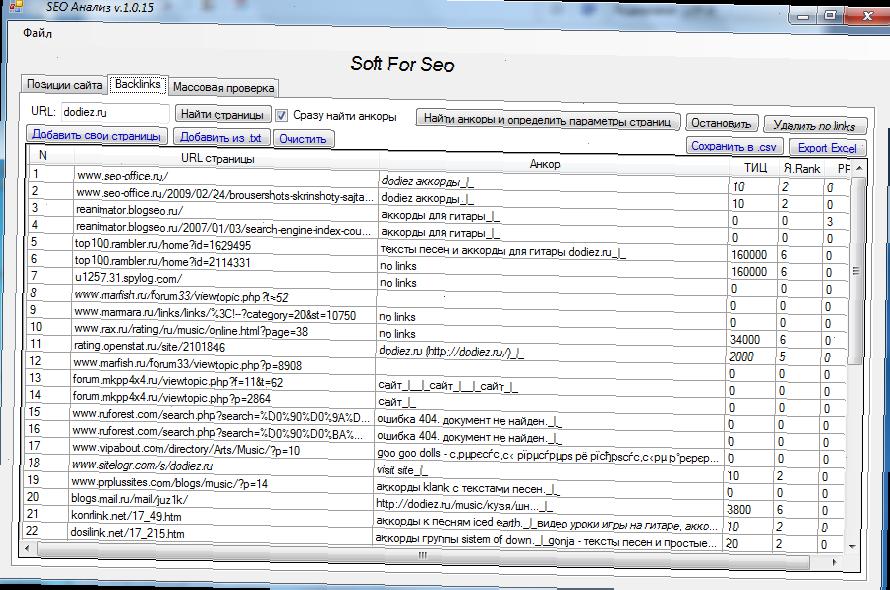
Task: Click the ТИЦ column header
Action: tap(755, 168)
